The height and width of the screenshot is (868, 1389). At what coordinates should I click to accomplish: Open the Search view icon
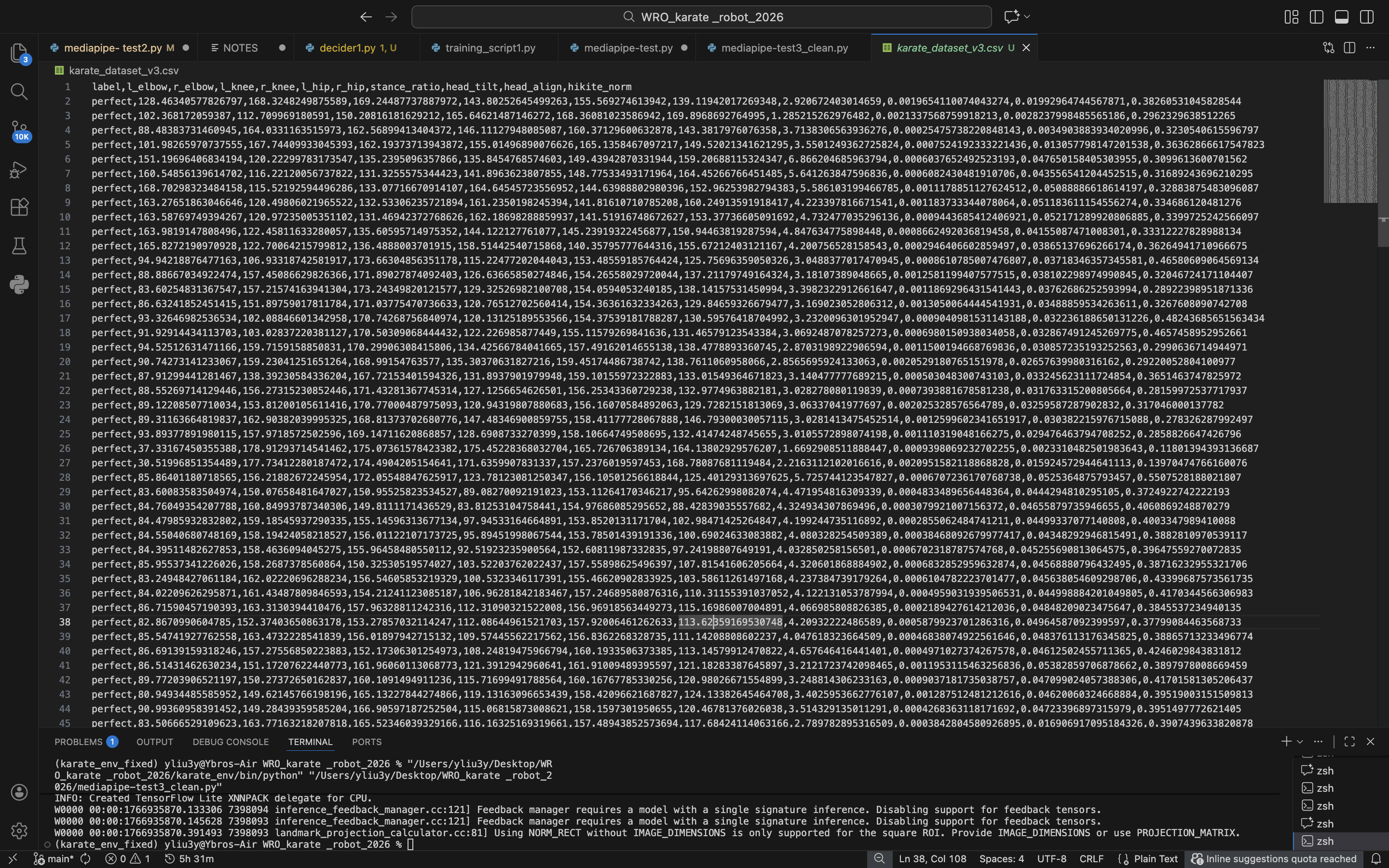[x=19, y=91]
